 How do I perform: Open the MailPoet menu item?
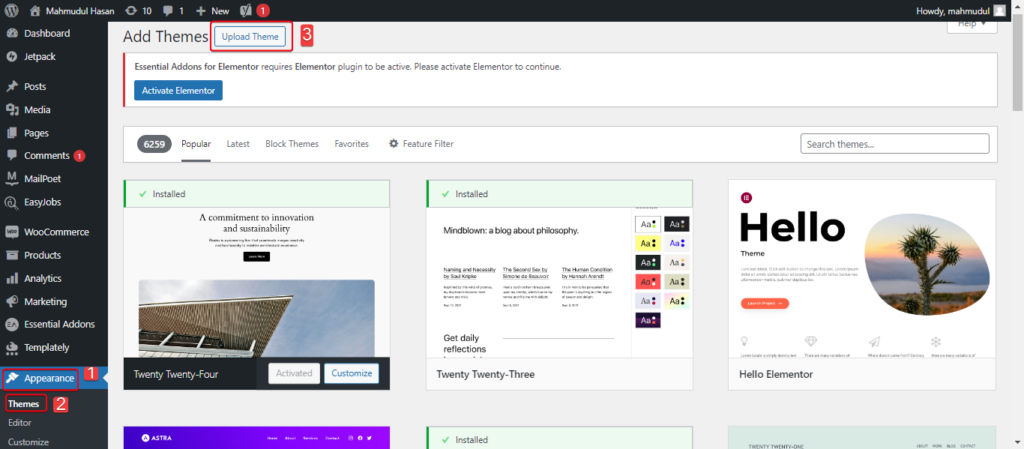tap(44, 179)
